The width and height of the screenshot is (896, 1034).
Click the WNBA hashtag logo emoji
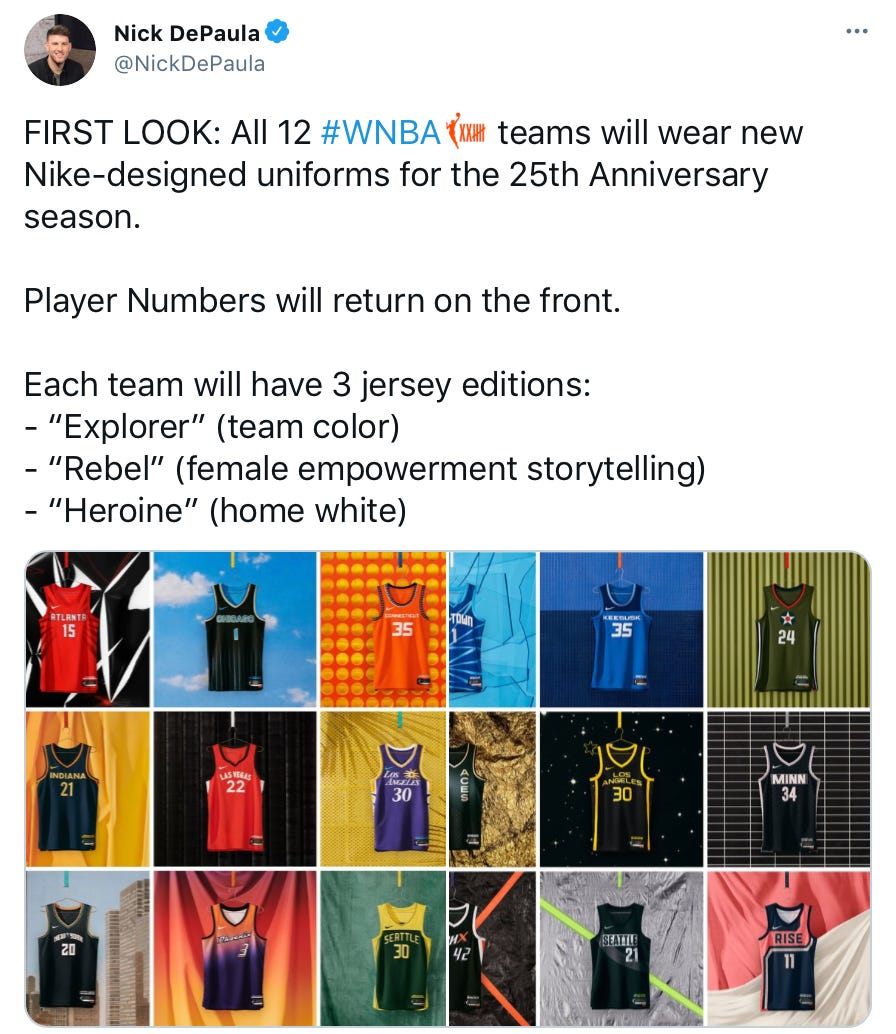click(467, 131)
